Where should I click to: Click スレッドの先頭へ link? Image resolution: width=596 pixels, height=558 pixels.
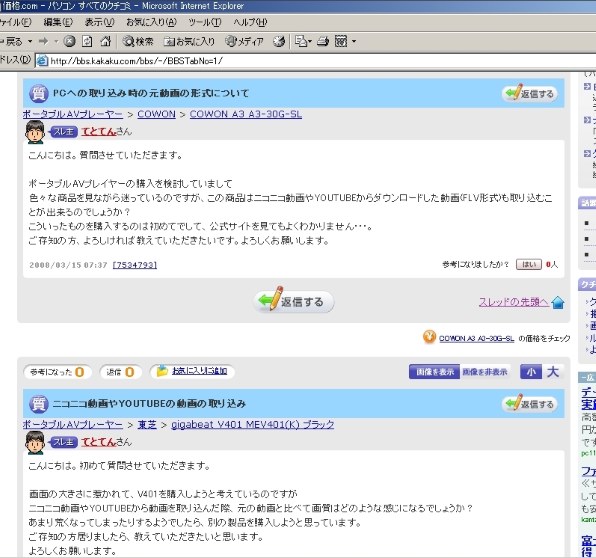click(514, 302)
